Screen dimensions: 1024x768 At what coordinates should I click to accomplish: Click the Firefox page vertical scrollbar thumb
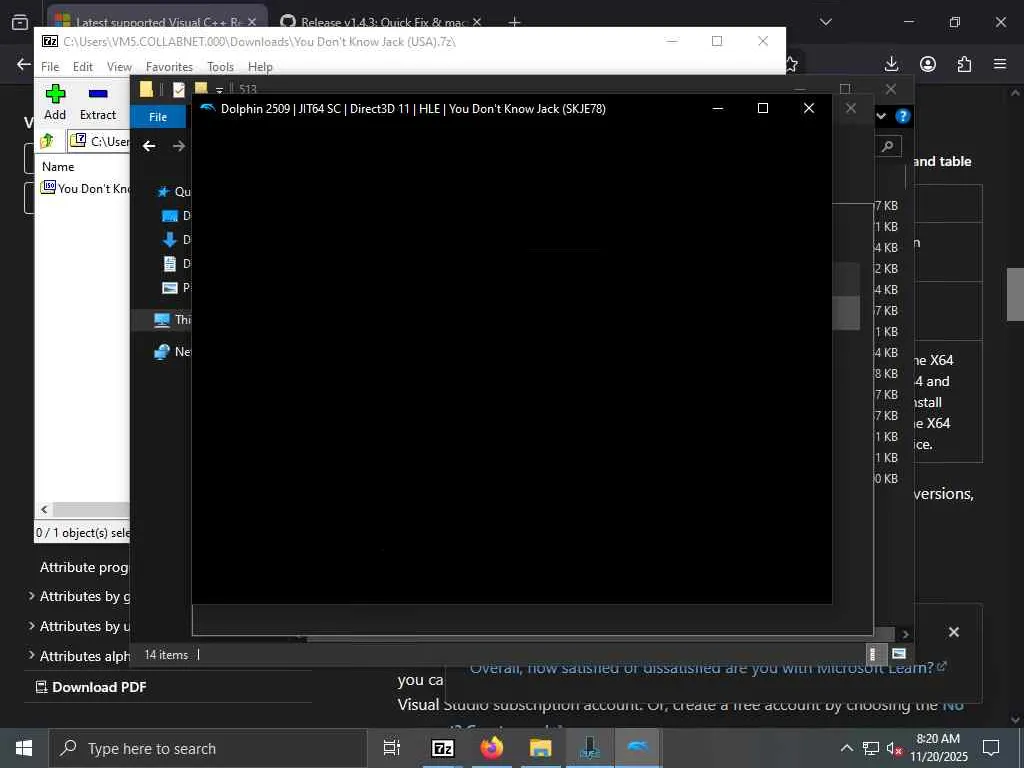(1015, 294)
